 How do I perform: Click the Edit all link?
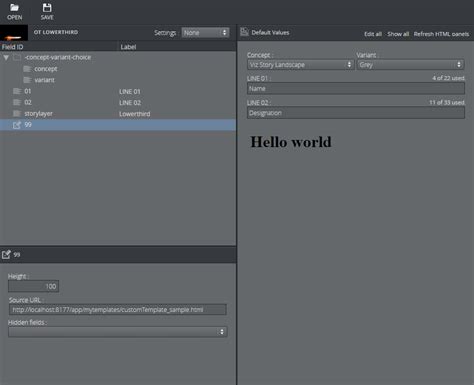click(x=373, y=34)
